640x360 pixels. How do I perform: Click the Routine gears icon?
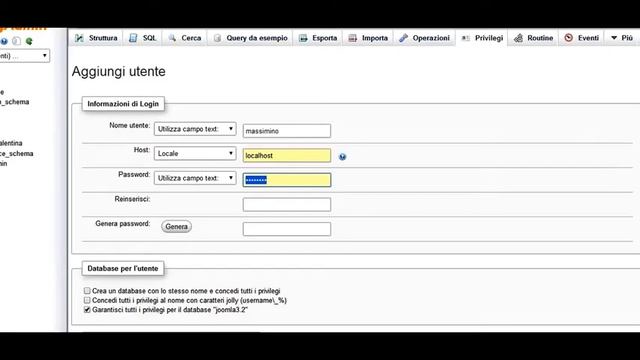tap(518, 38)
